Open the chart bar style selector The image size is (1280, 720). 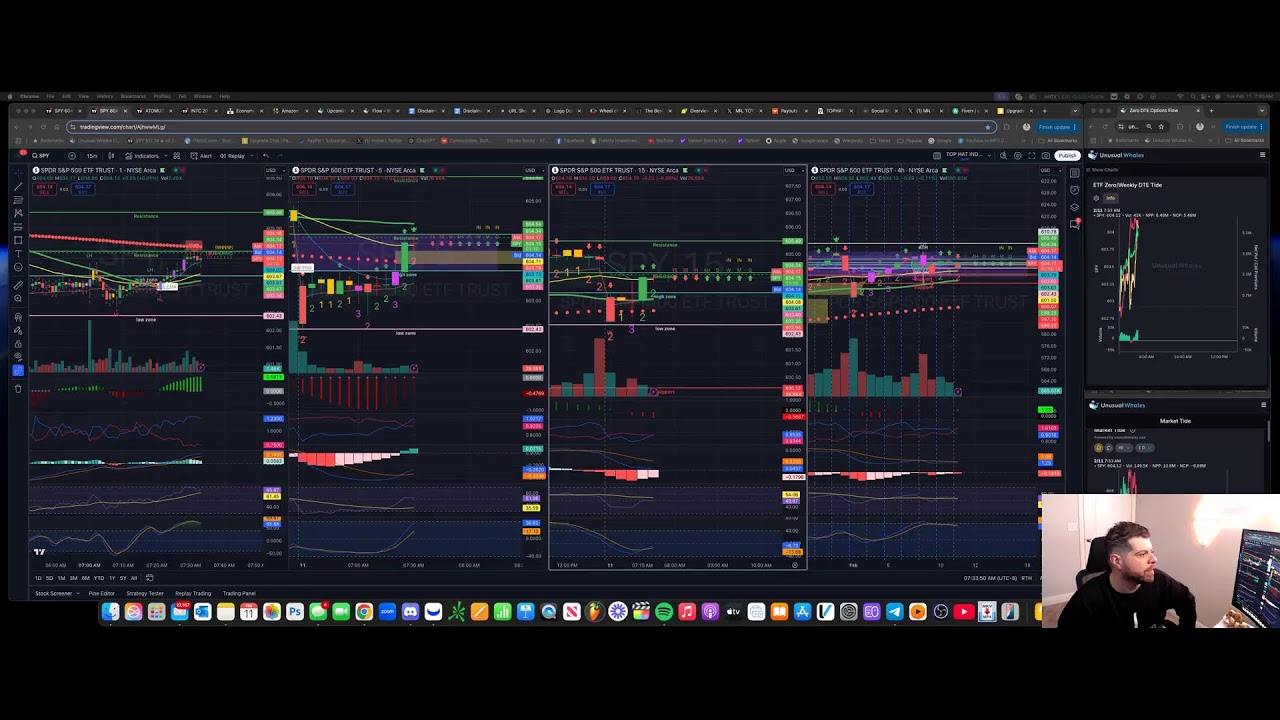click(x=111, y=156)
